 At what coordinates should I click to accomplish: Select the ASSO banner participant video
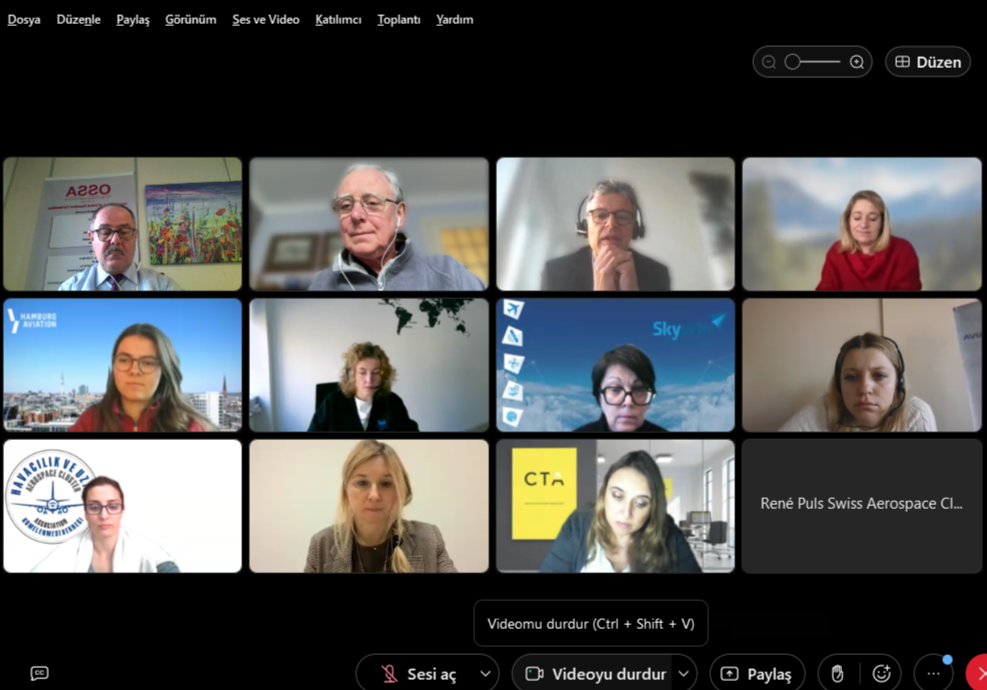123,224
